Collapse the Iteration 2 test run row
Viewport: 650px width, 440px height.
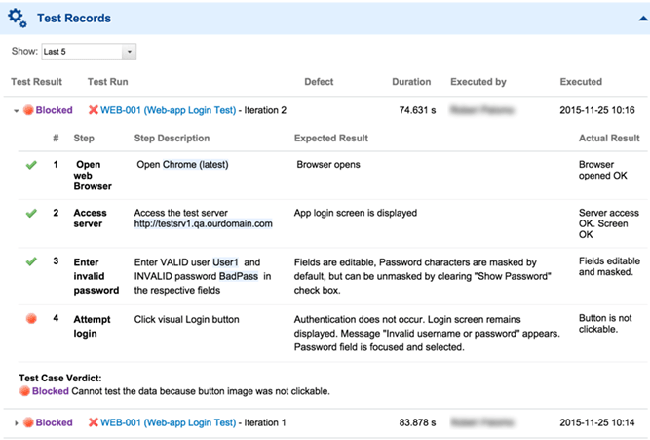coord(16,110)
